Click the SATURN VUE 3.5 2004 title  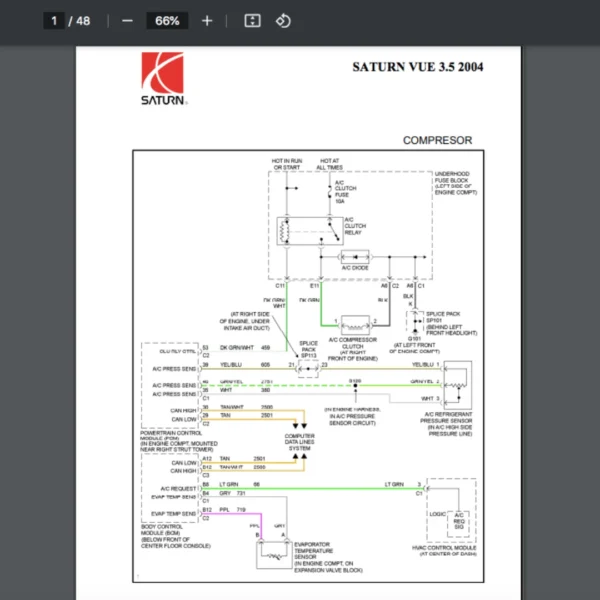tap(419, 68)
